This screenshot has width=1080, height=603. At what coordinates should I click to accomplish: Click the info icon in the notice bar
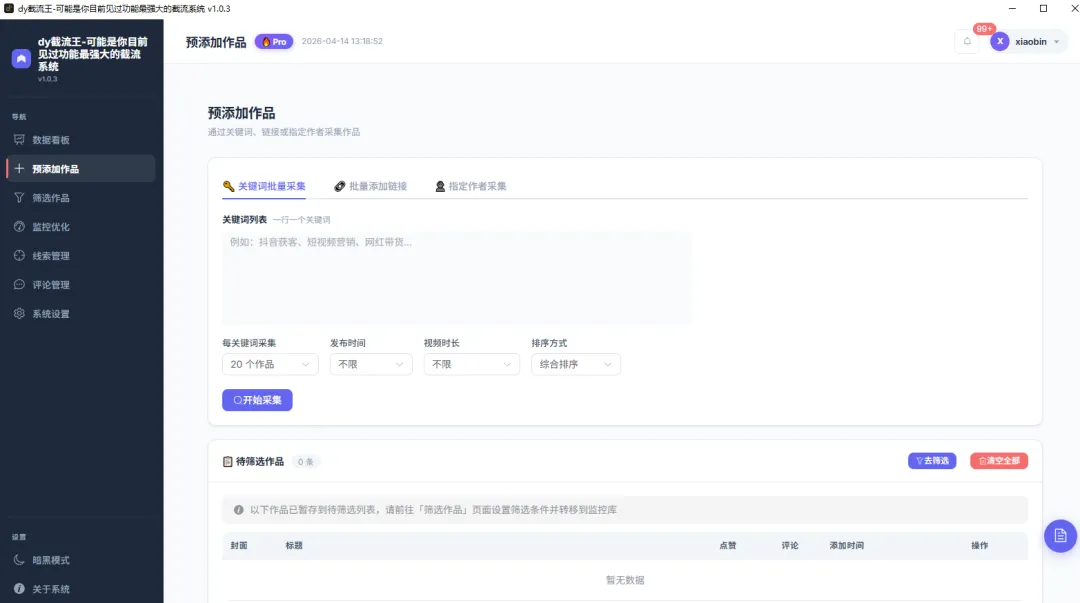click(238, 510)
